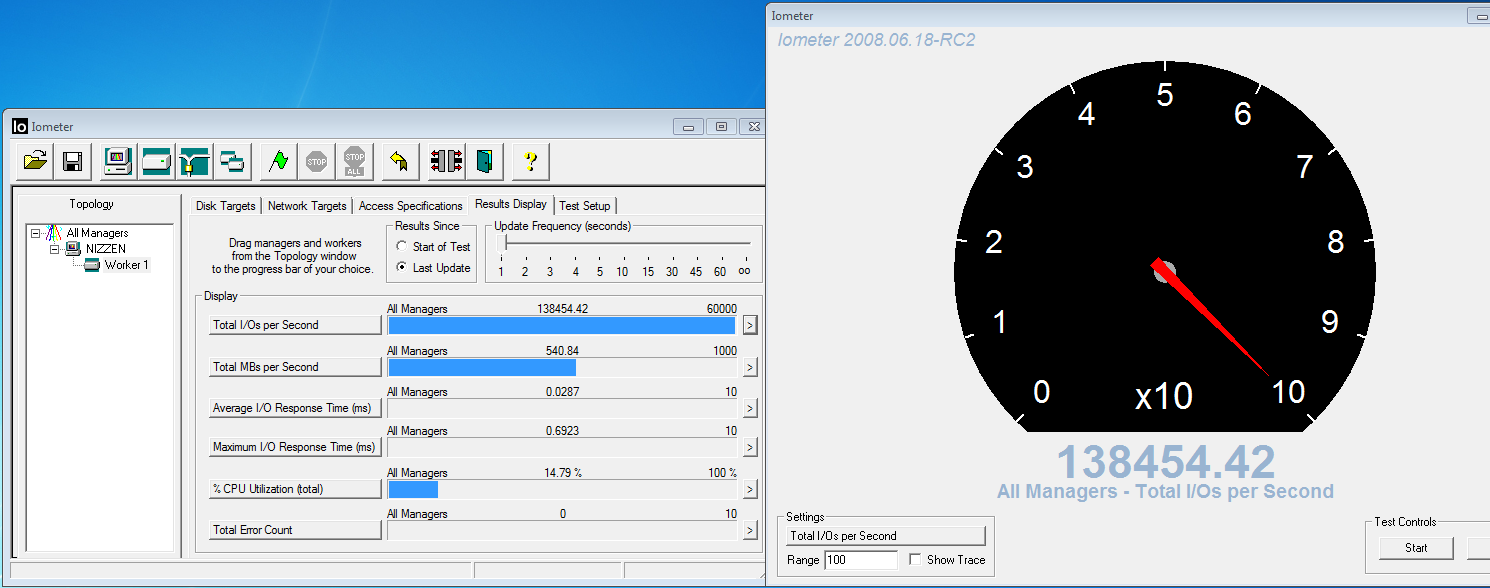Image resolution: width=1490 pixels, height=588 pixels.
Task: Add a new network worker
Action: [x=194, y=160]
